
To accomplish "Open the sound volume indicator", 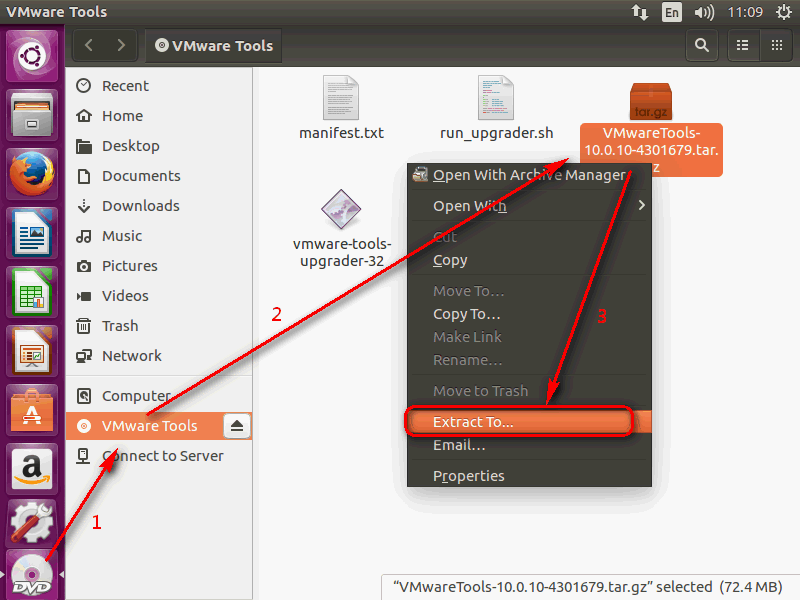I will coord(704,12).
